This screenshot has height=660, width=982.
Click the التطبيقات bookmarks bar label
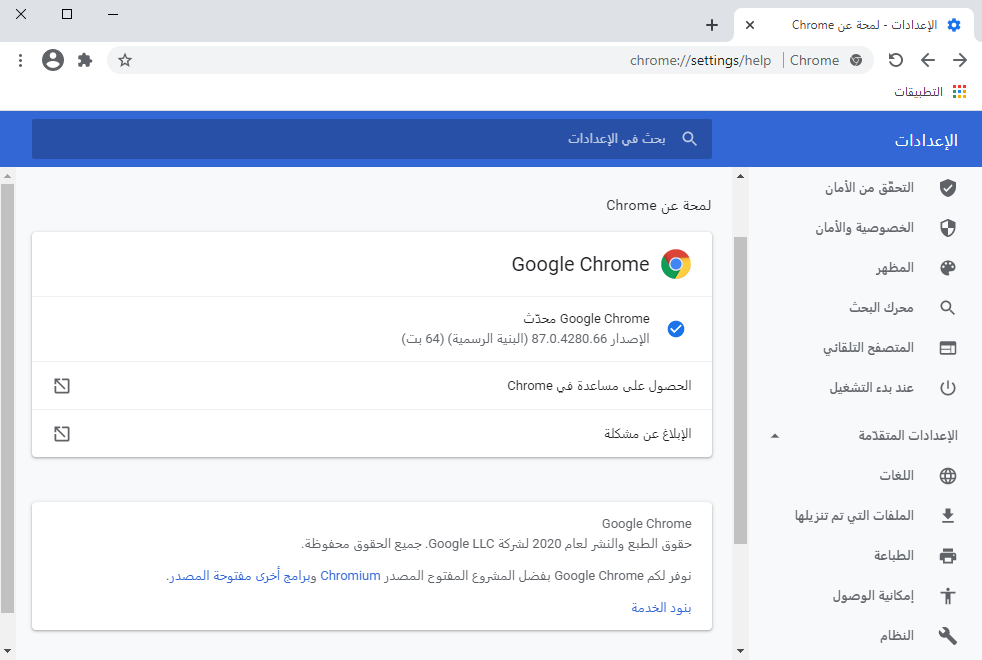tap(918, 92)
